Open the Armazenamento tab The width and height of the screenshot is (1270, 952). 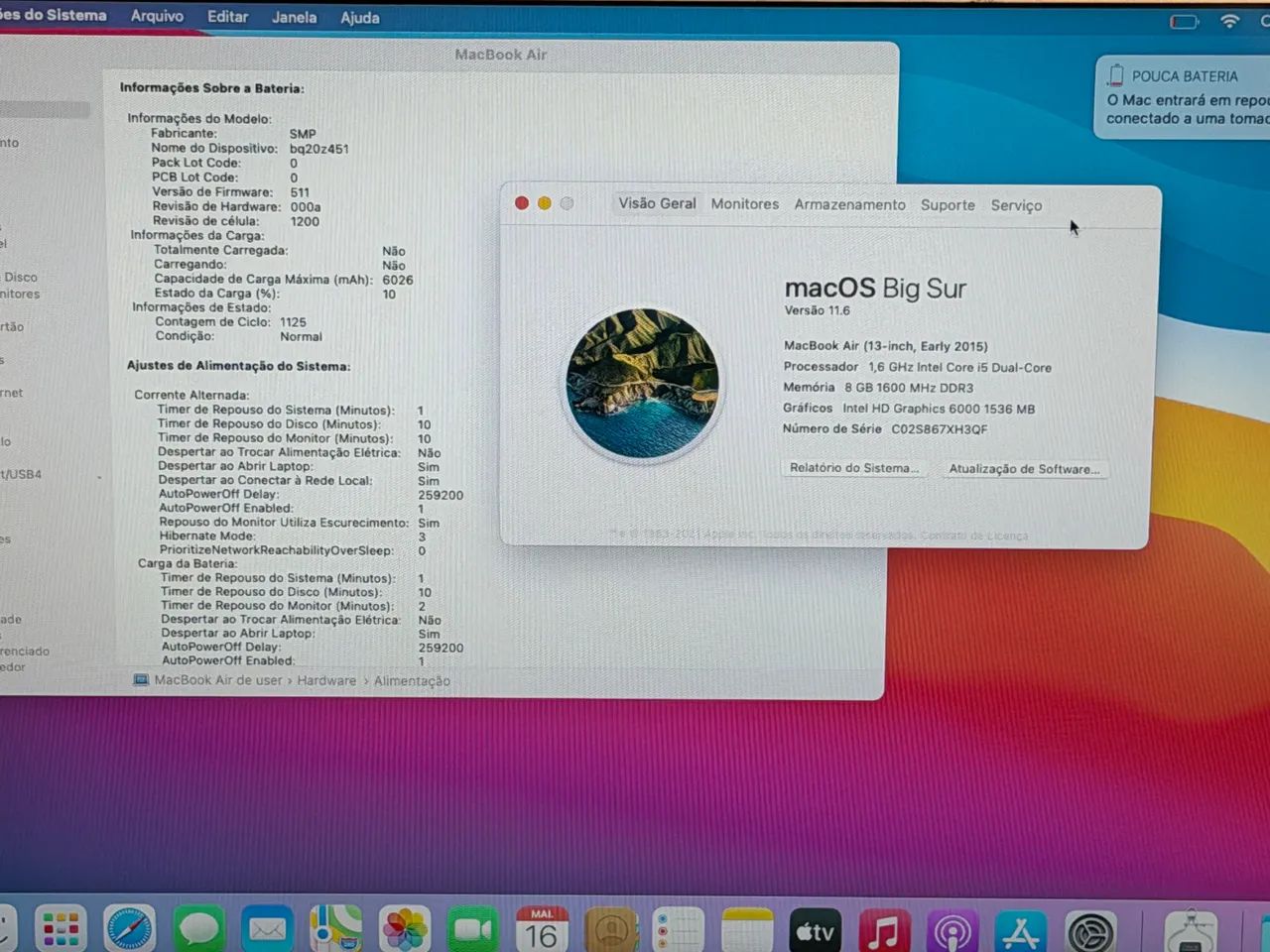coord(849,204)
